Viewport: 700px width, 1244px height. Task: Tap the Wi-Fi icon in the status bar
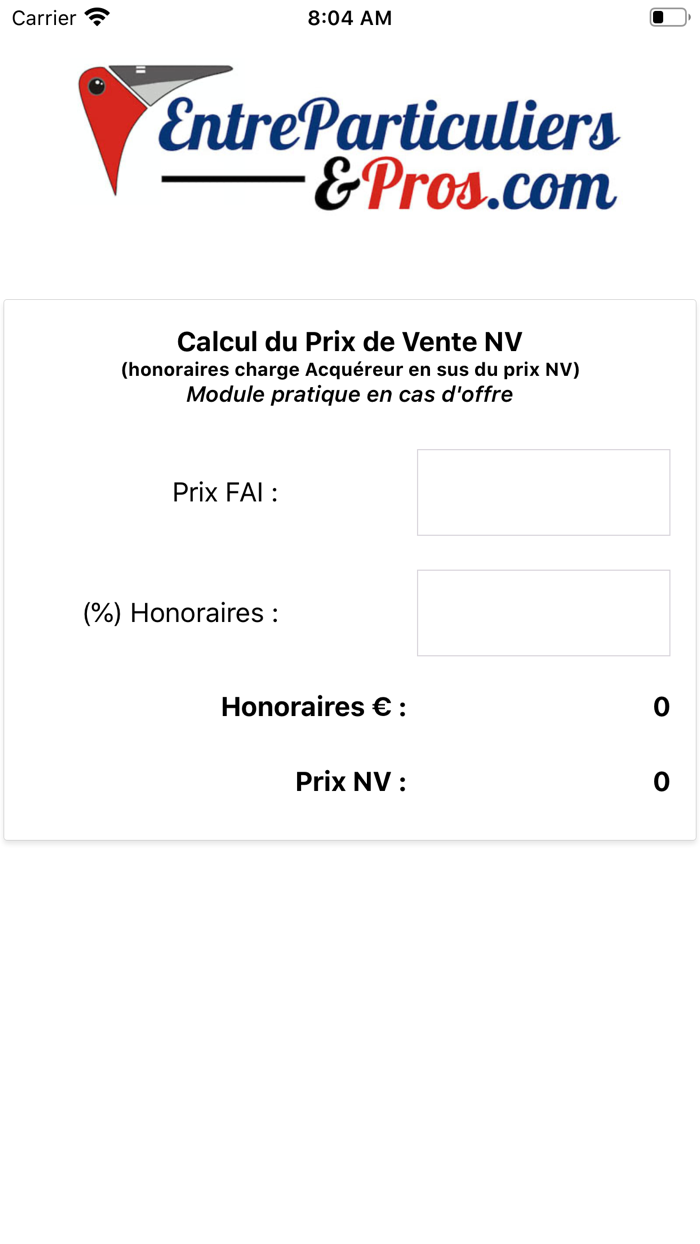tap(94, 16)
